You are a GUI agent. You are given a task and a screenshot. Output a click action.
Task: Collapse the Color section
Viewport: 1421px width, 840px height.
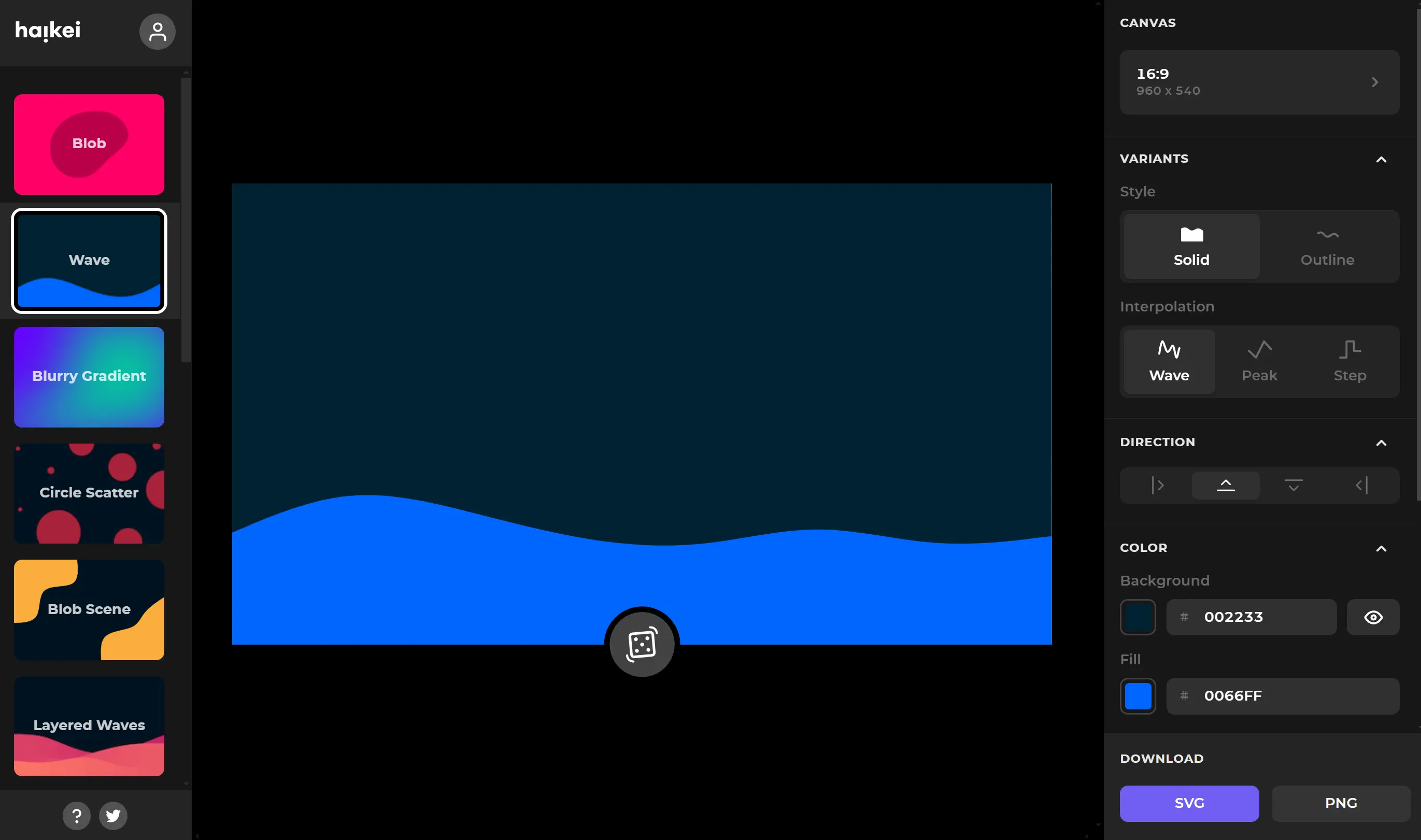pyautogui.click(x=1381, y=548)
